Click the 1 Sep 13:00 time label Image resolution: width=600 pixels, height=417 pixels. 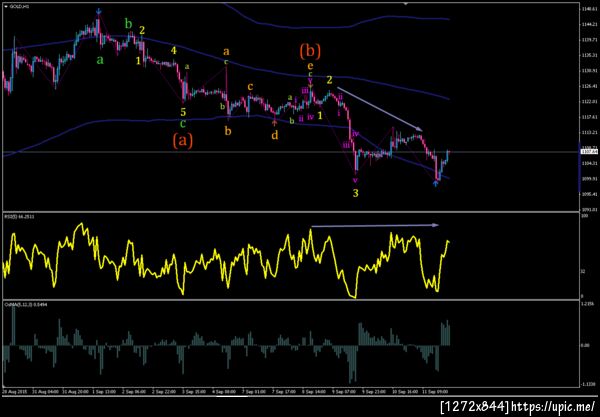pyautogui.click(x=104, y=392)
